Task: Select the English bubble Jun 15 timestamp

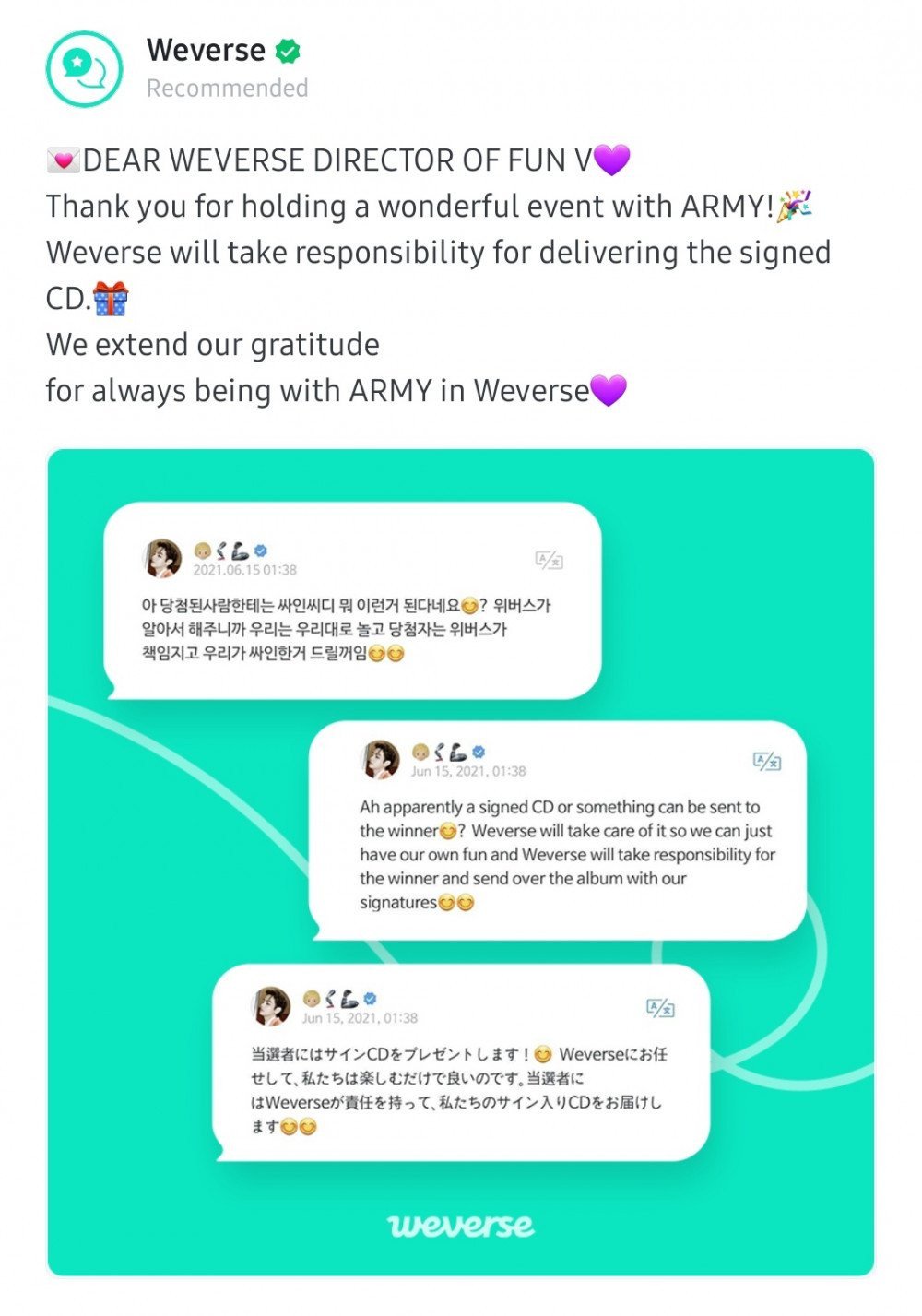Action: [x=468, y=771]
